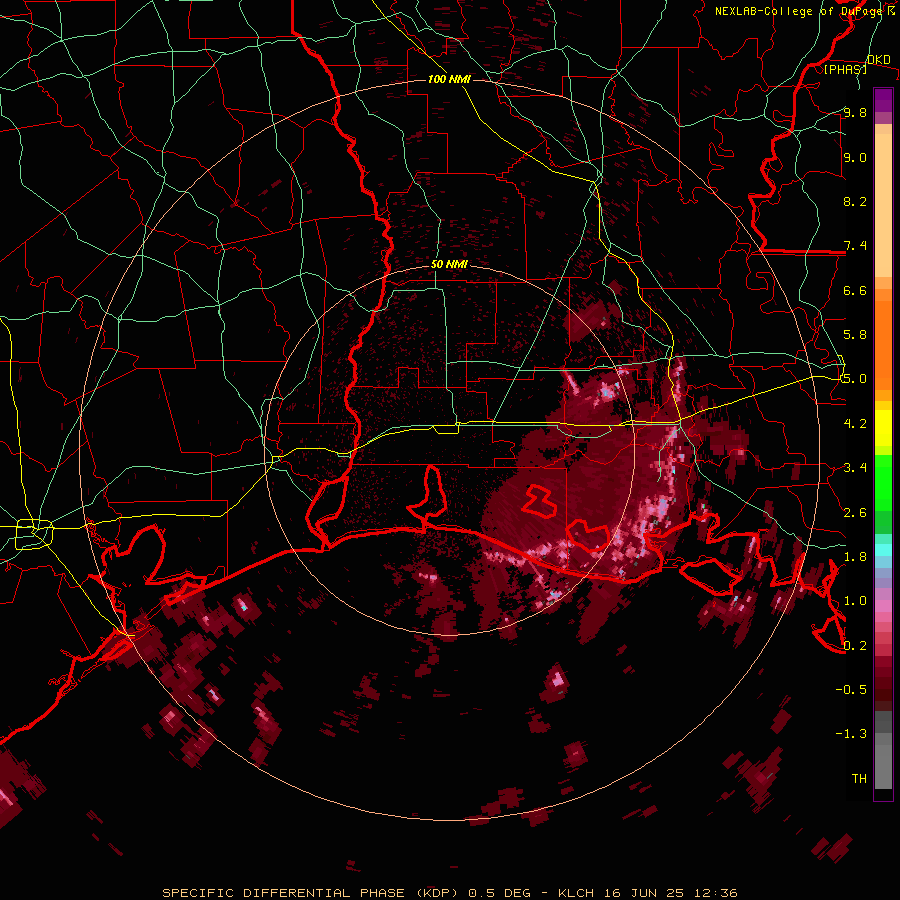Click the 5.0 scale label
This screenshot has width=900, height=900.
pyautogui.click(x=855, y=379)
